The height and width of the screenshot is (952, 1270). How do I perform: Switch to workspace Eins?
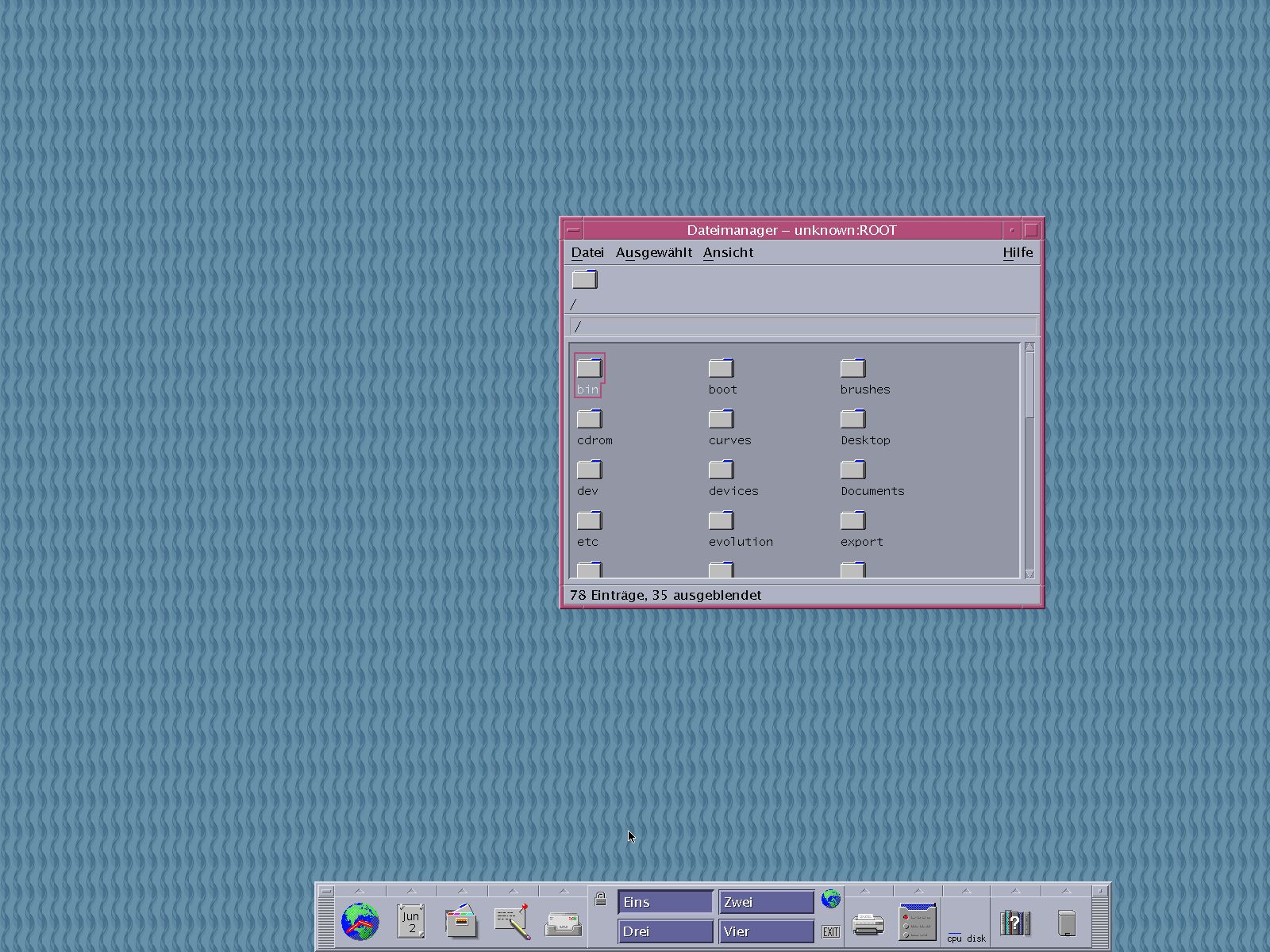click(x=665, y=902)
